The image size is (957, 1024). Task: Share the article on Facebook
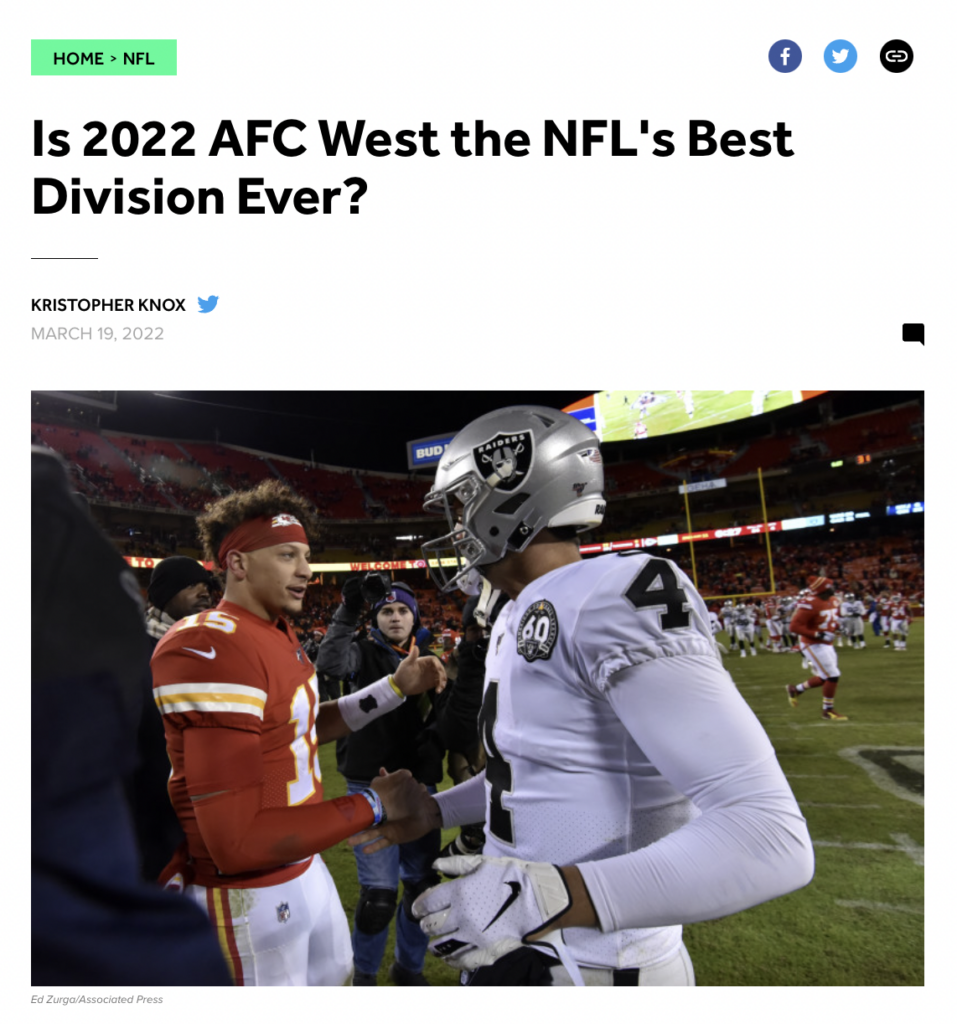coord(785,56)
